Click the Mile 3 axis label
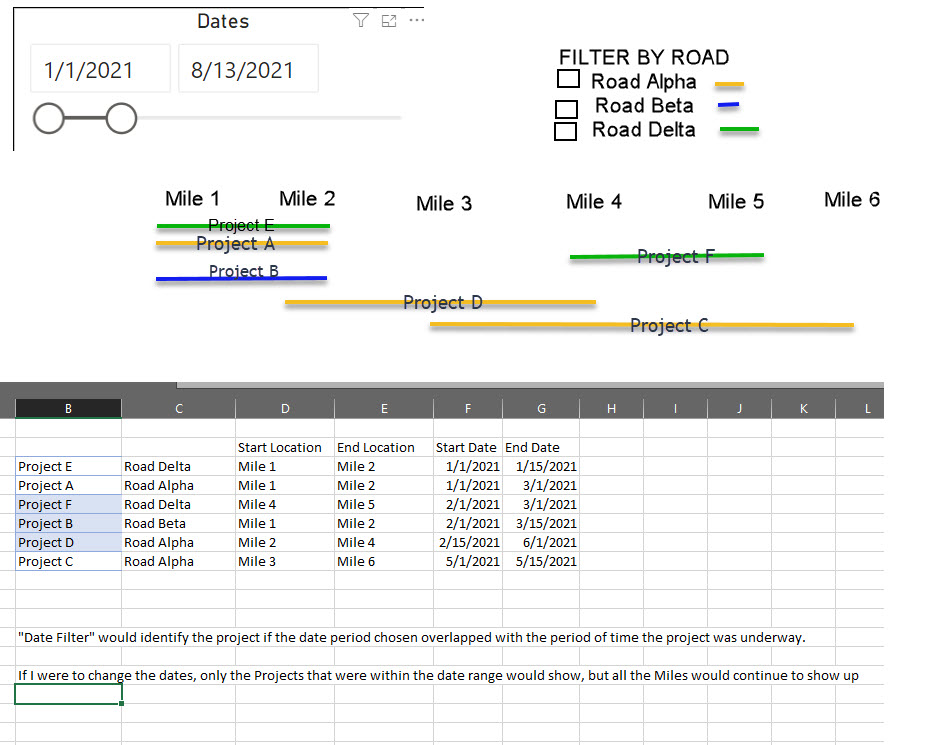This screenshot has height=745, width=927. click(x=444, y=203)
